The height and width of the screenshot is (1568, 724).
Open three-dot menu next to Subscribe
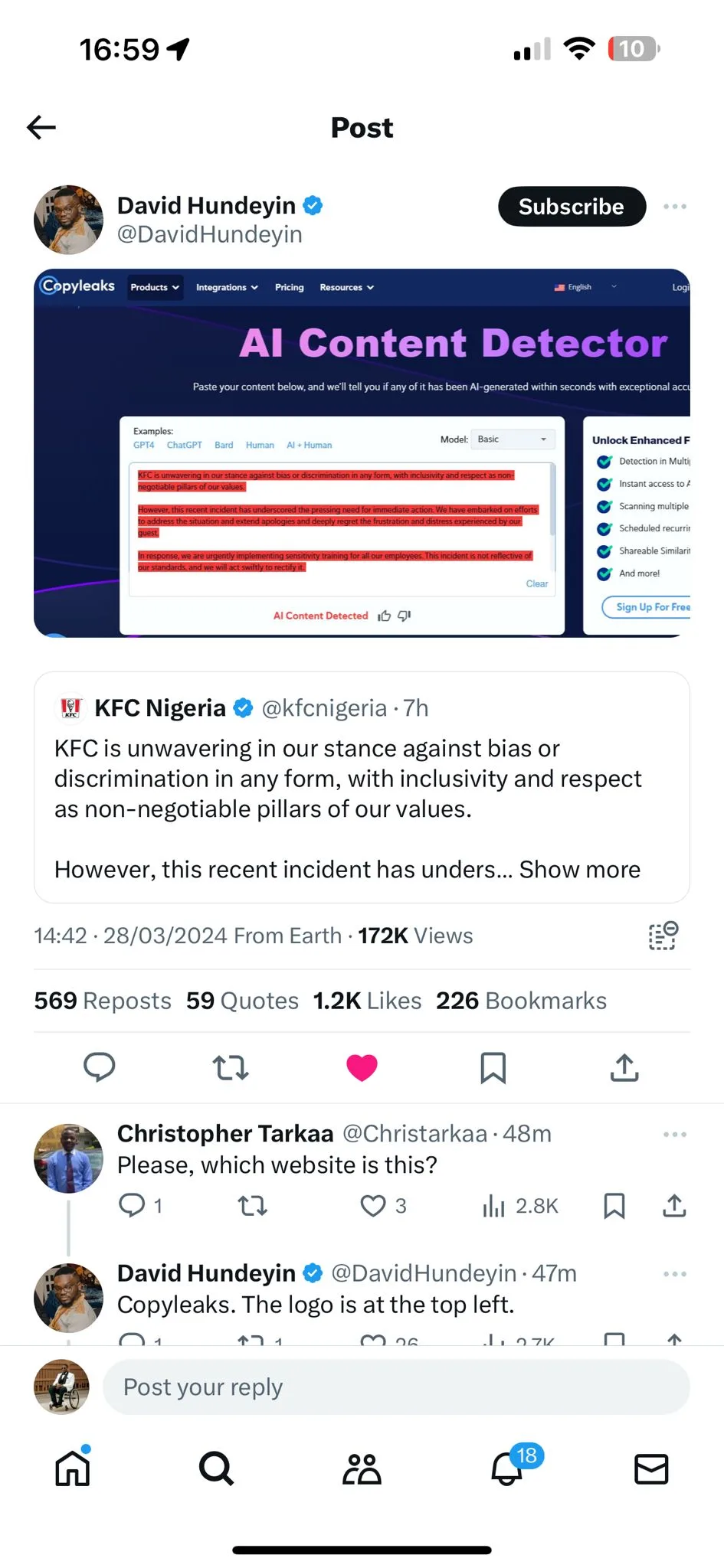point(674,207)
